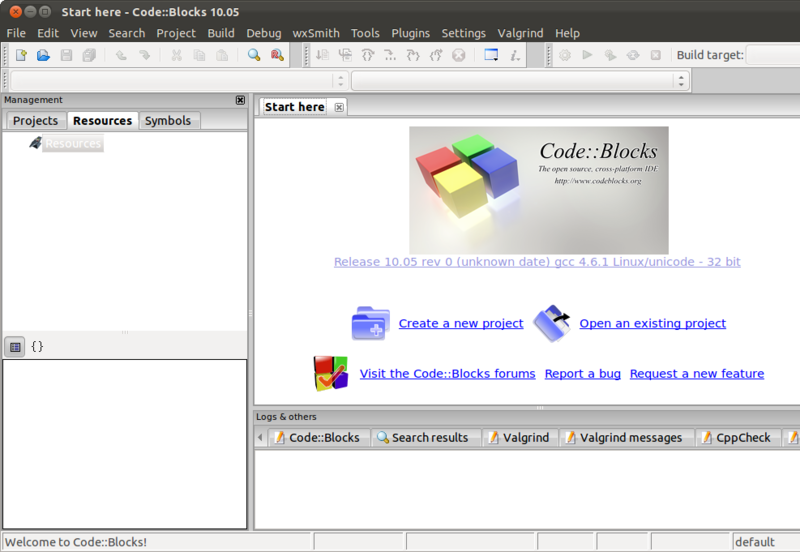This screenshot has height=552, width=800.
Task: Click the 'default' status bar field
Action: tap(765, 542)
